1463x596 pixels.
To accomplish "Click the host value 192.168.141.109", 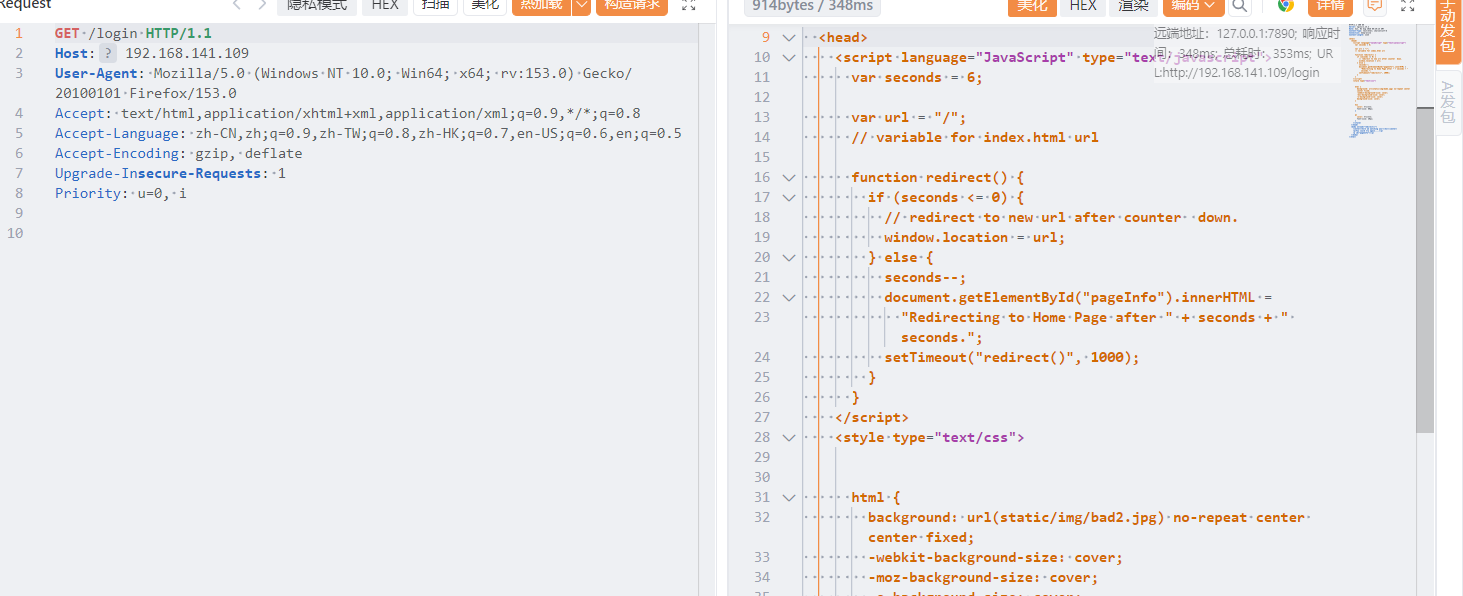I will (x=187, y=53).
